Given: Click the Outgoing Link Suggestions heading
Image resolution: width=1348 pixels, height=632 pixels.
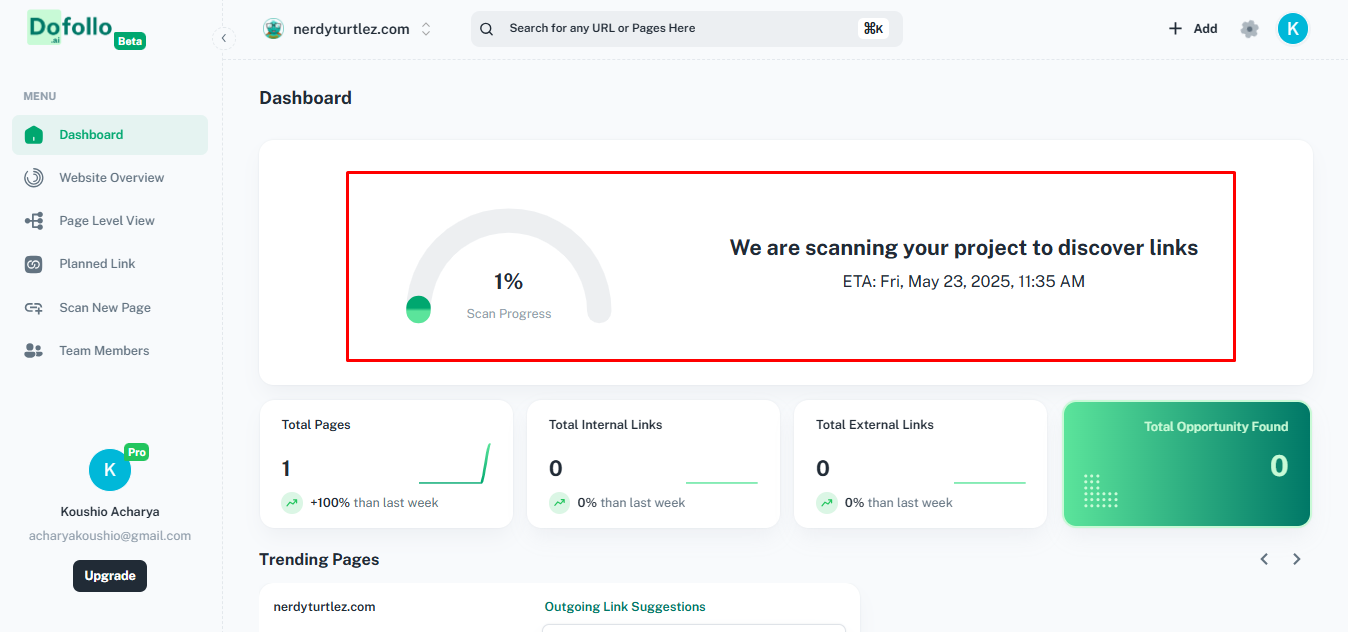Looking at the screenshot, I should tap(625, 607).
